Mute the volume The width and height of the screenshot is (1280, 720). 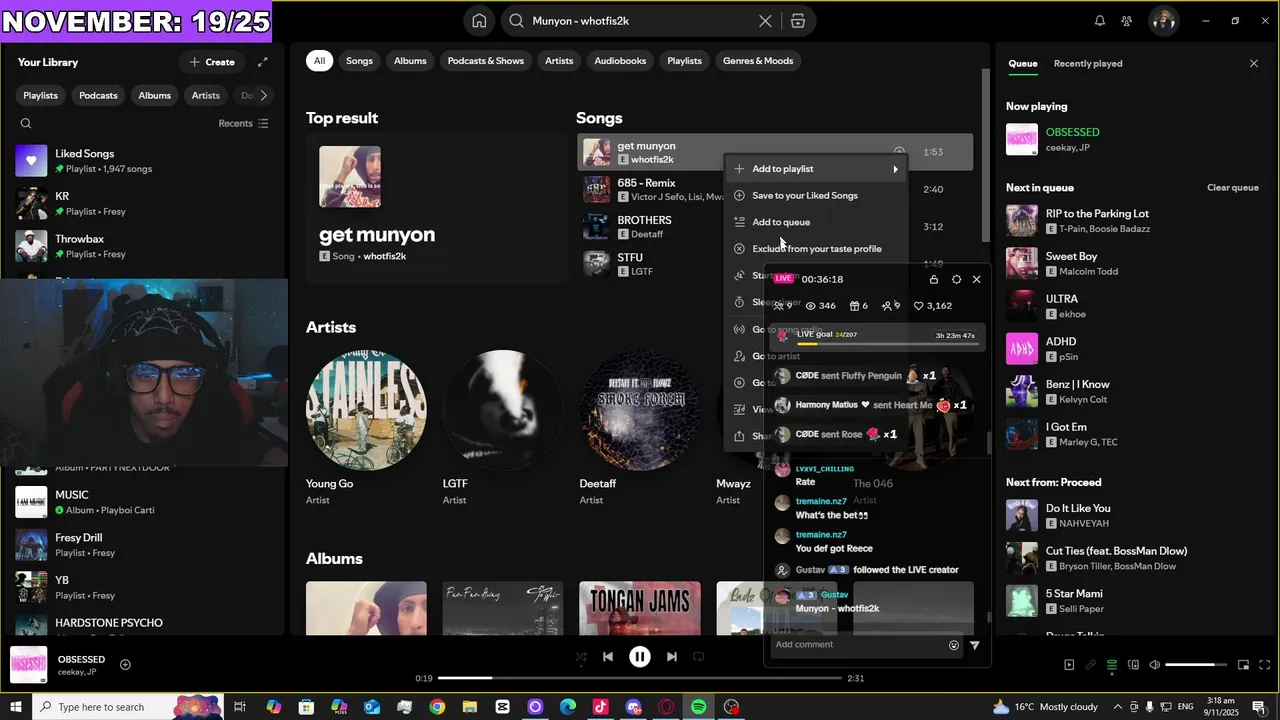coord(1154,665)
